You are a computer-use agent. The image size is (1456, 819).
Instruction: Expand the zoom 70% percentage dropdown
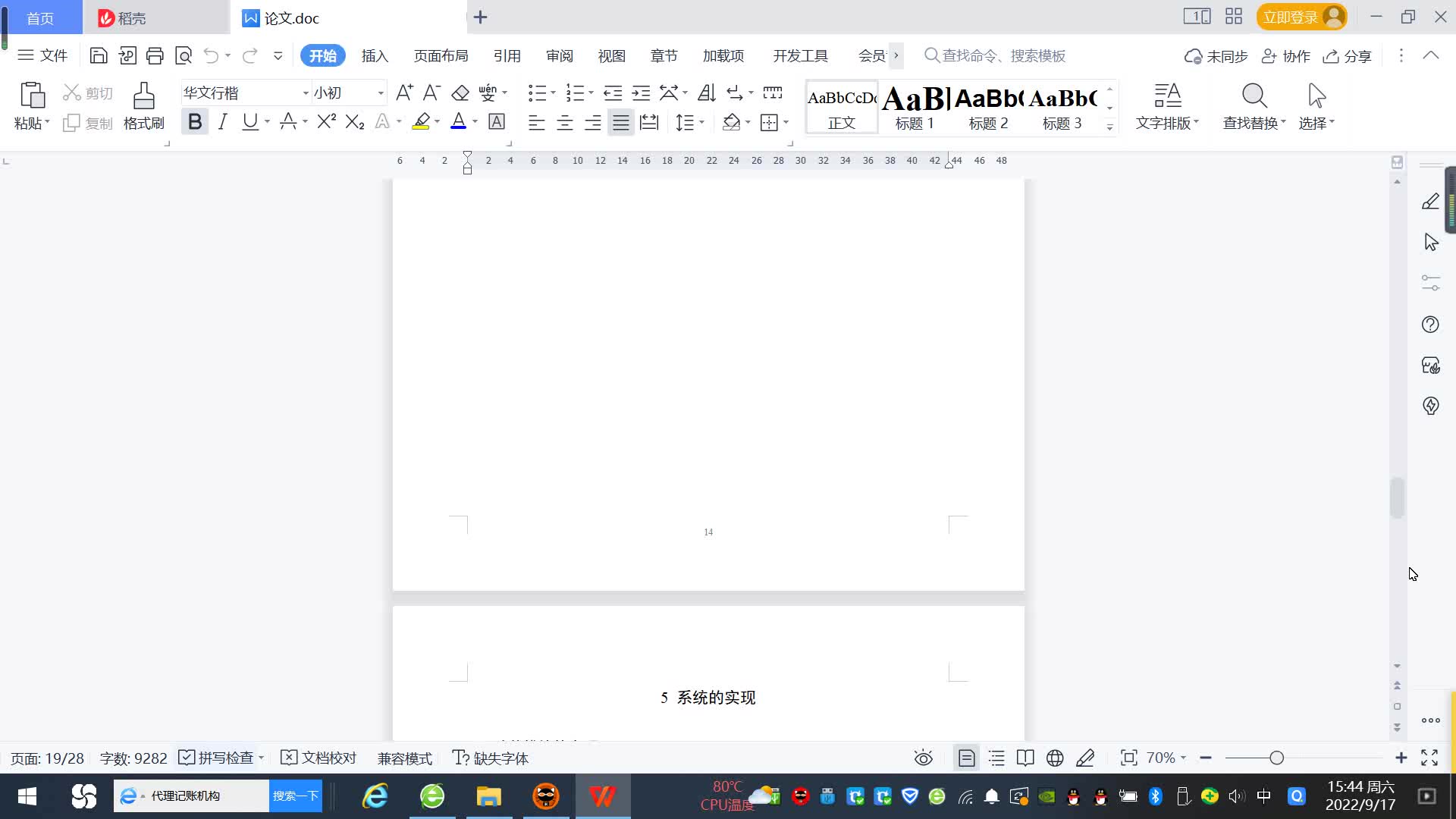click(x=1166, y=758)
